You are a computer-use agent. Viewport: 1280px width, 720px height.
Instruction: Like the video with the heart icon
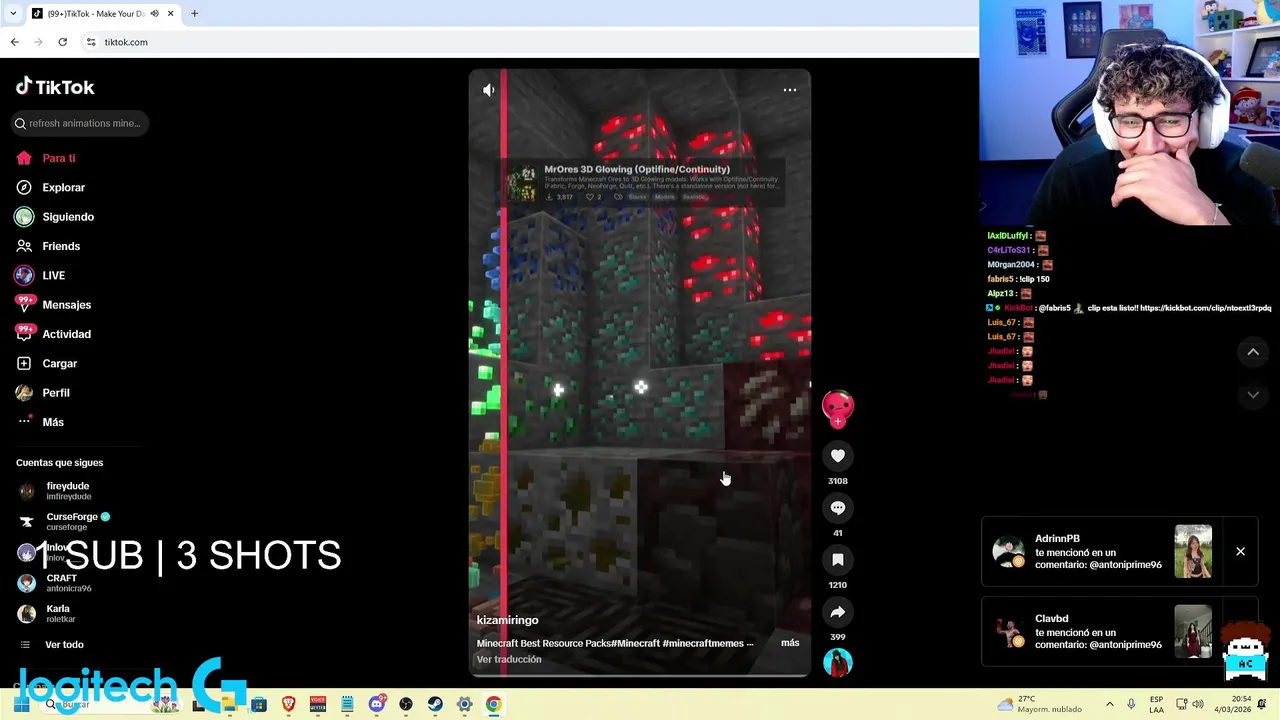tap(838, 456)
